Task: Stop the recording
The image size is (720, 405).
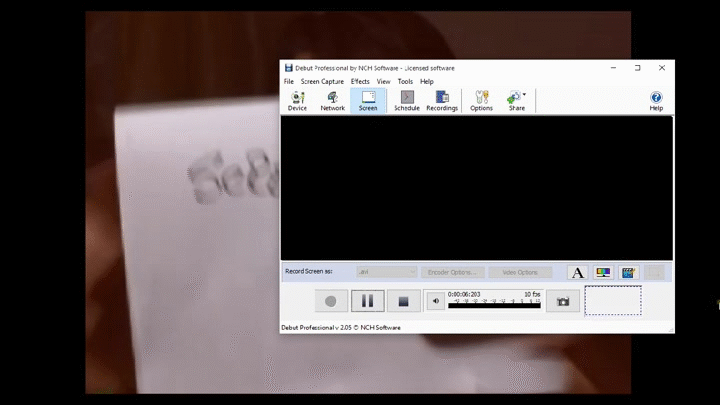Action: click(x=403, y=300)
